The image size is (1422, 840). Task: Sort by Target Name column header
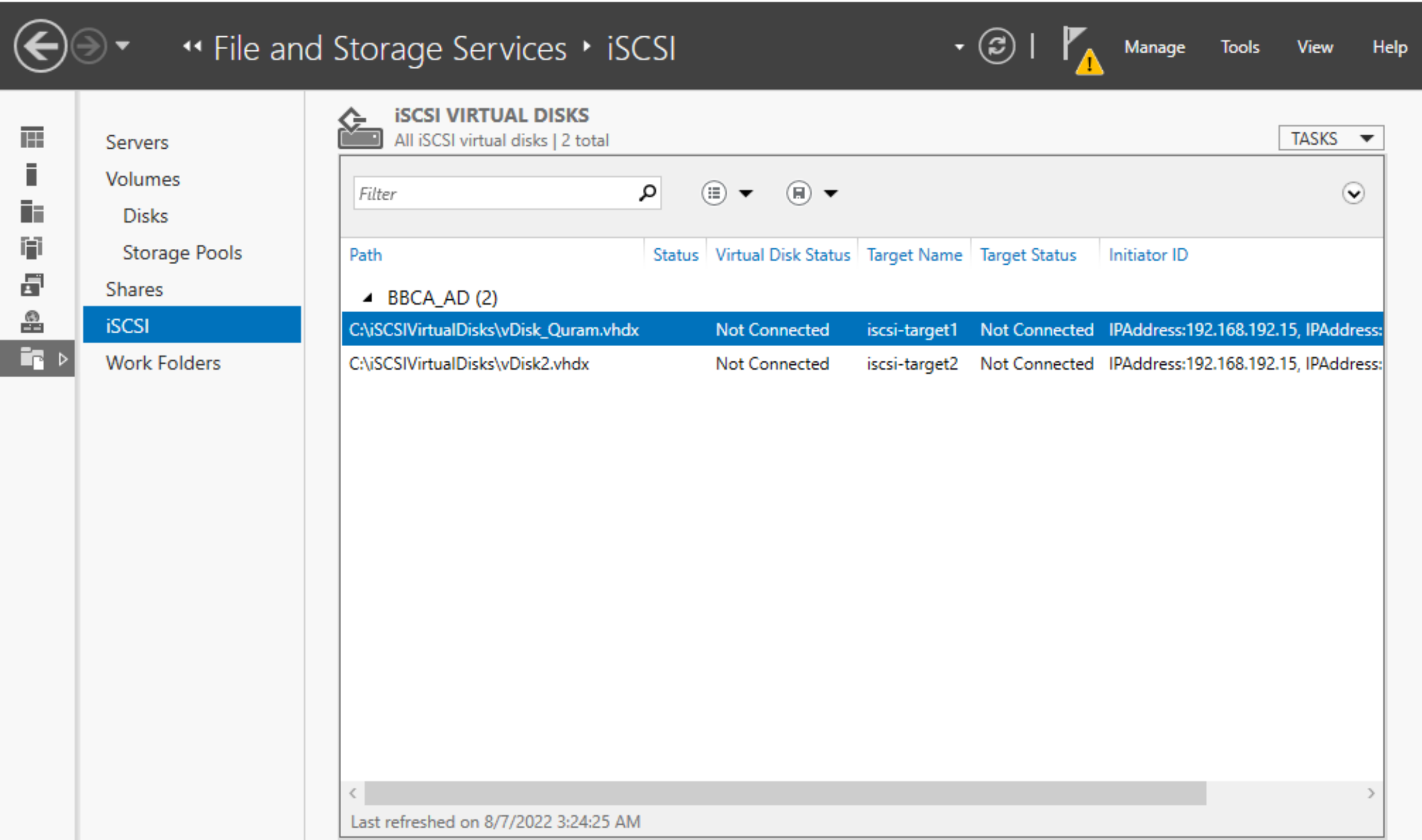coord(914,255)
